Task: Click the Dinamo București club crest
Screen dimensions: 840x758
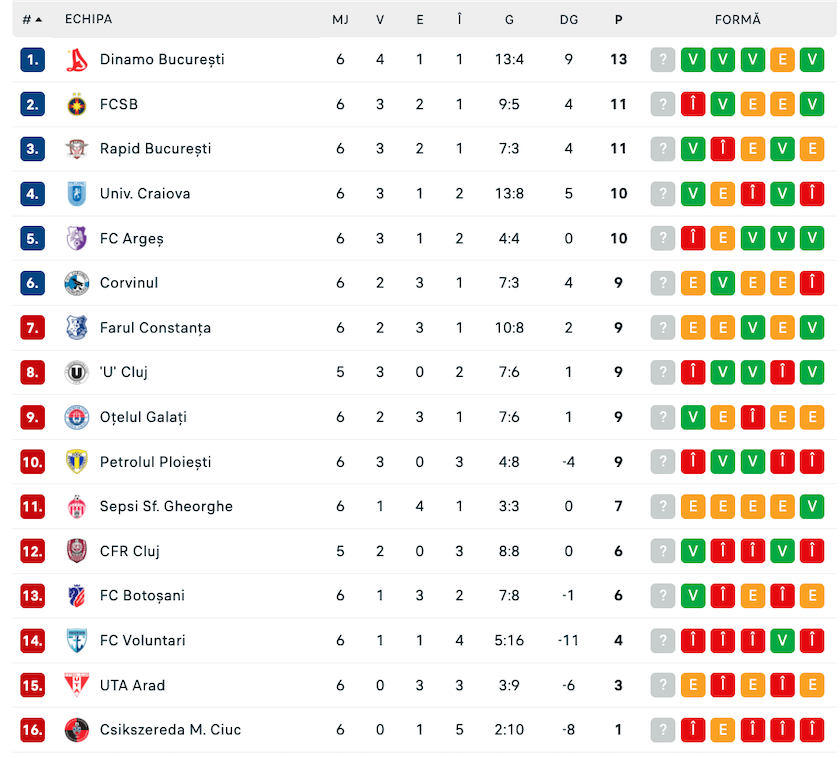Action: point(77,59)
